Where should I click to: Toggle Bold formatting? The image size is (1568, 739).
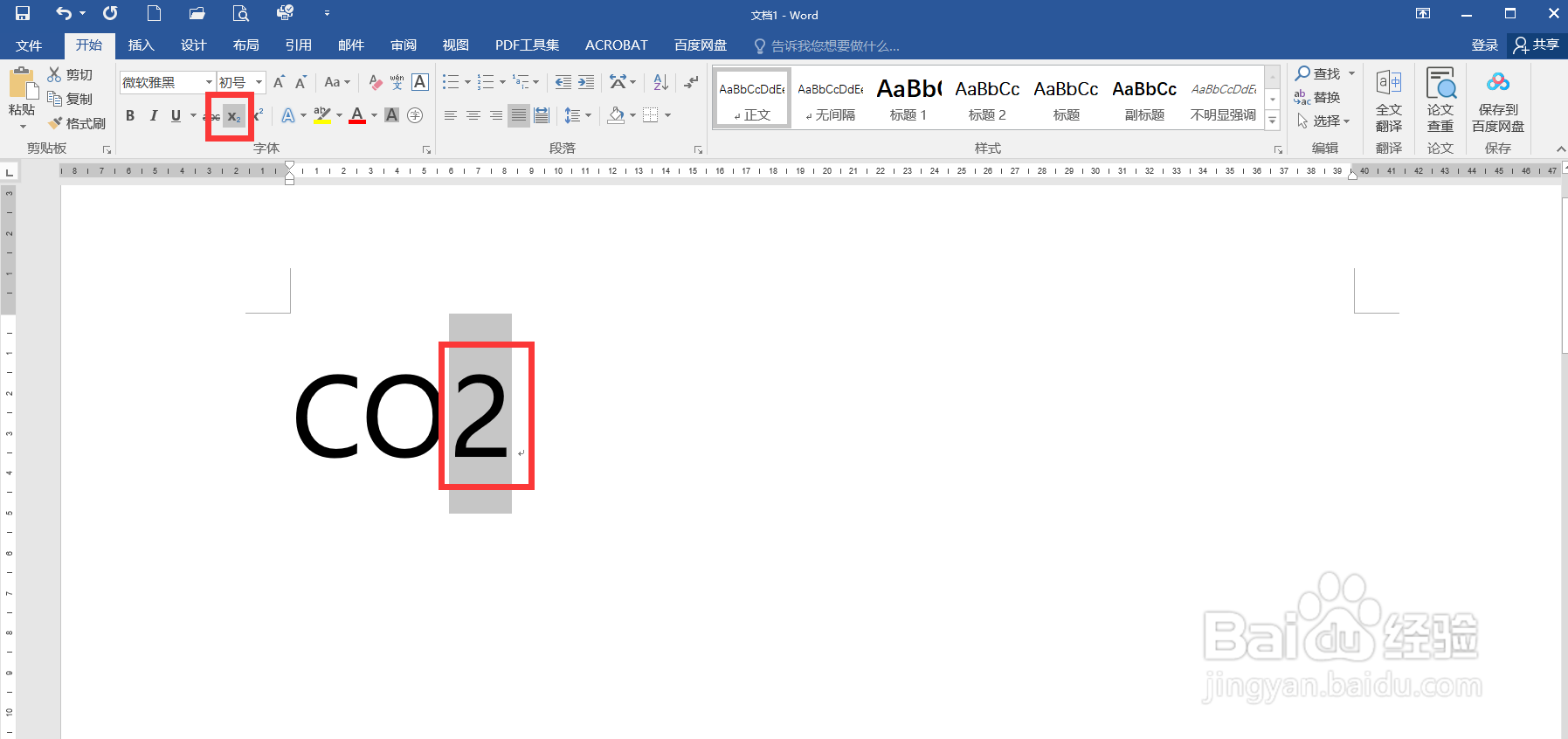130,115
